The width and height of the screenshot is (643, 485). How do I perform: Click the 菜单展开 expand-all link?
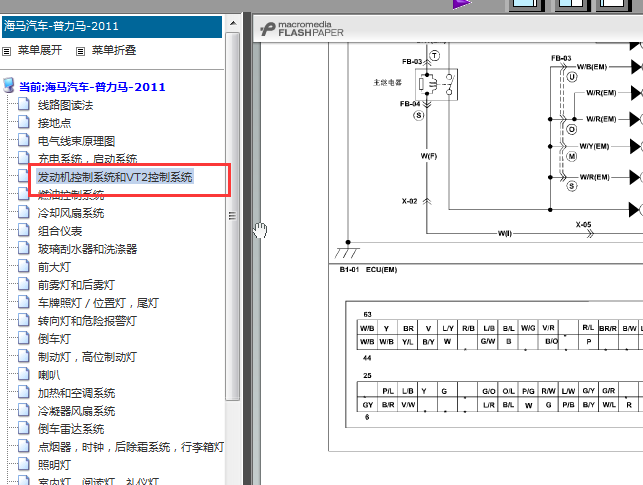[40, 50]
